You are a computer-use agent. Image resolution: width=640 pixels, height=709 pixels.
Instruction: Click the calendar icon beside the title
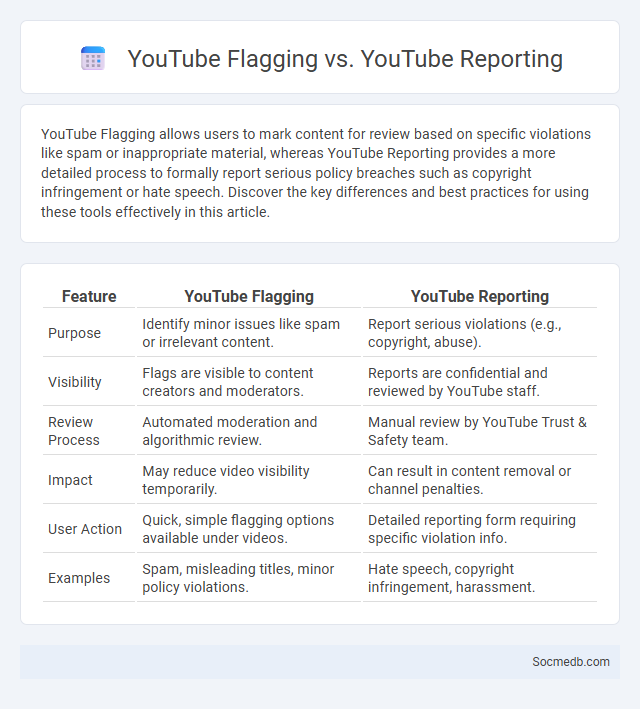tap(93, 58)
